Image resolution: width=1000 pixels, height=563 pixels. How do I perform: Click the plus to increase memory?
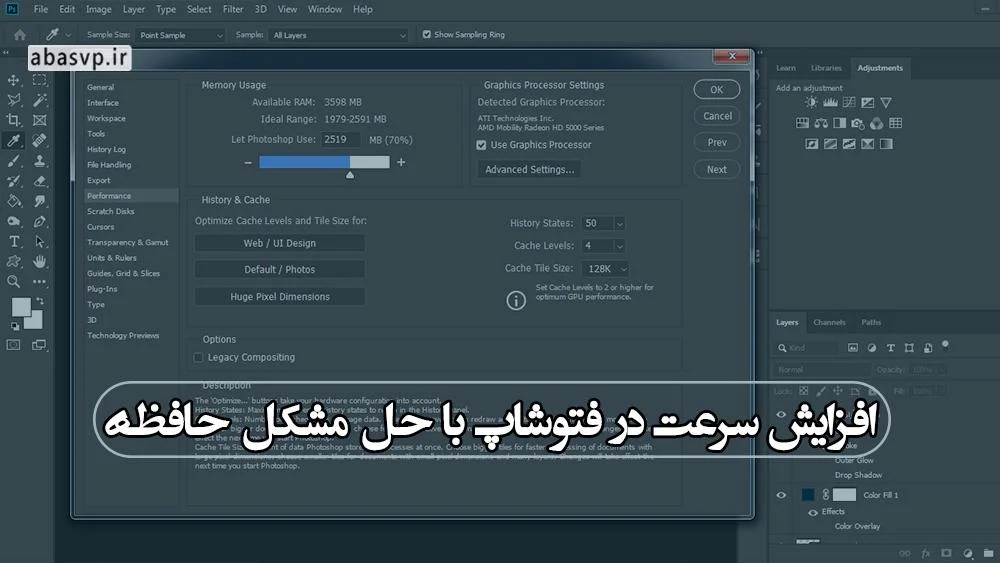pos(401,163)
